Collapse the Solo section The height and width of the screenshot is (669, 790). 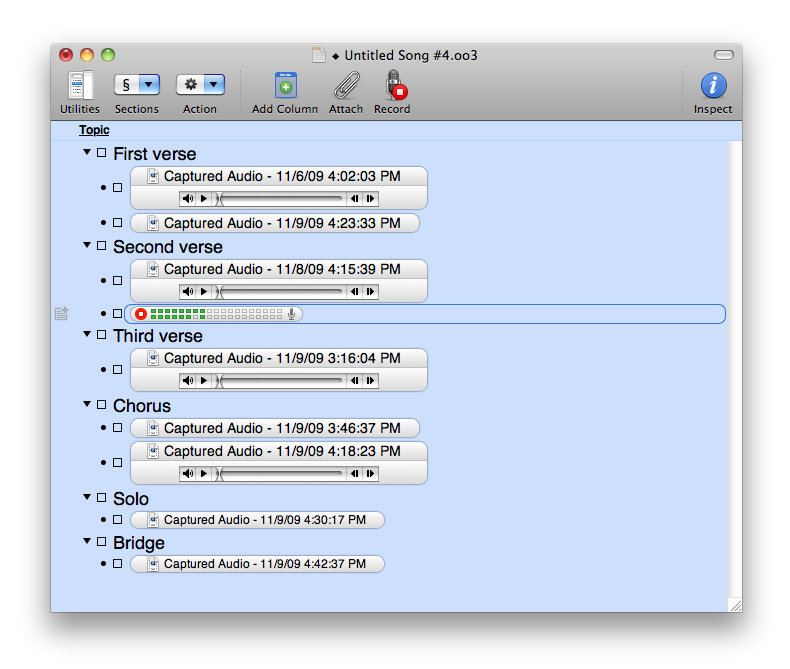point(87,497)
